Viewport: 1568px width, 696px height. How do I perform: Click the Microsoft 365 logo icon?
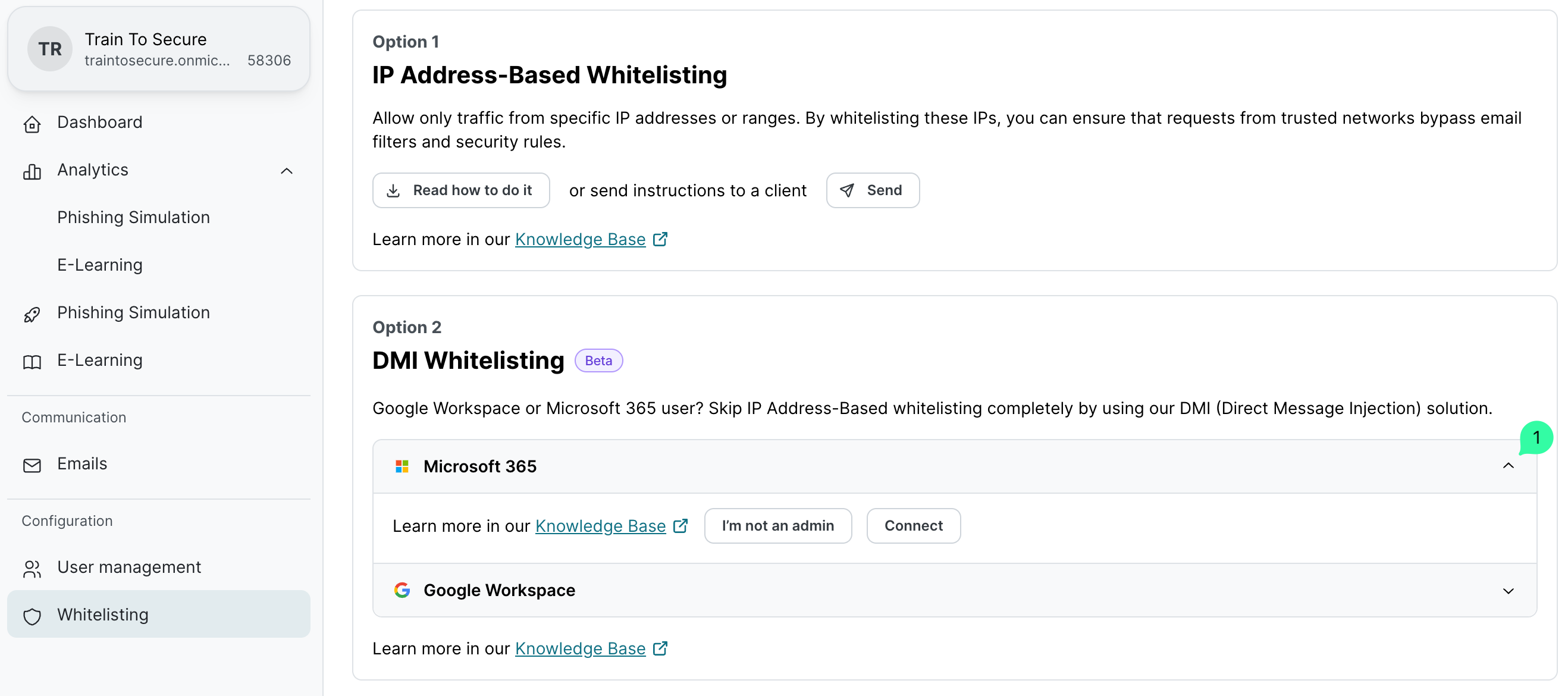[402, 466]
